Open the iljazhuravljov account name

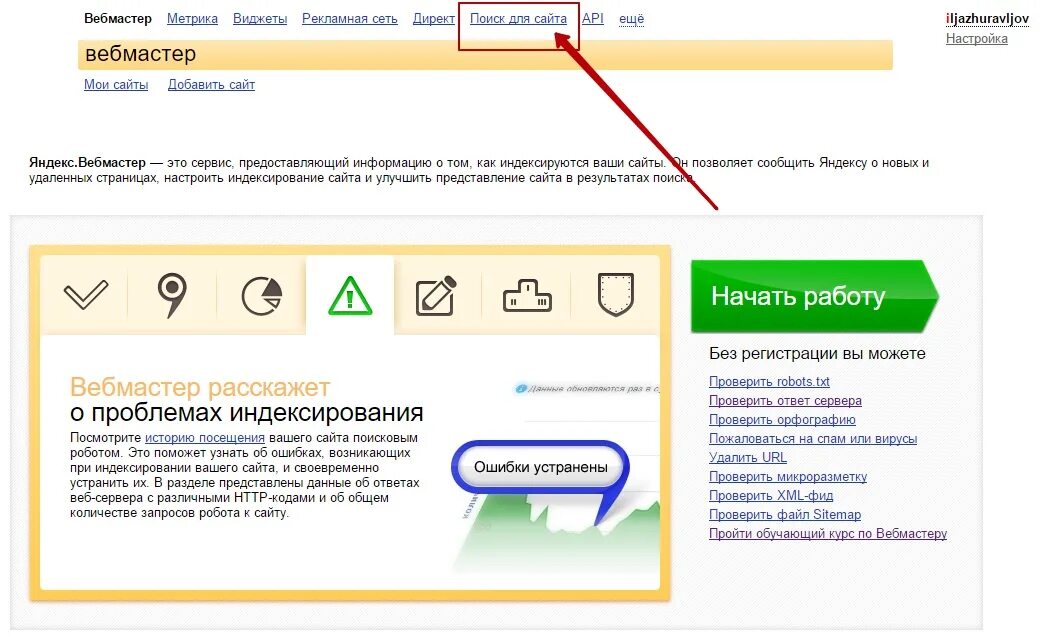point(987,19)
